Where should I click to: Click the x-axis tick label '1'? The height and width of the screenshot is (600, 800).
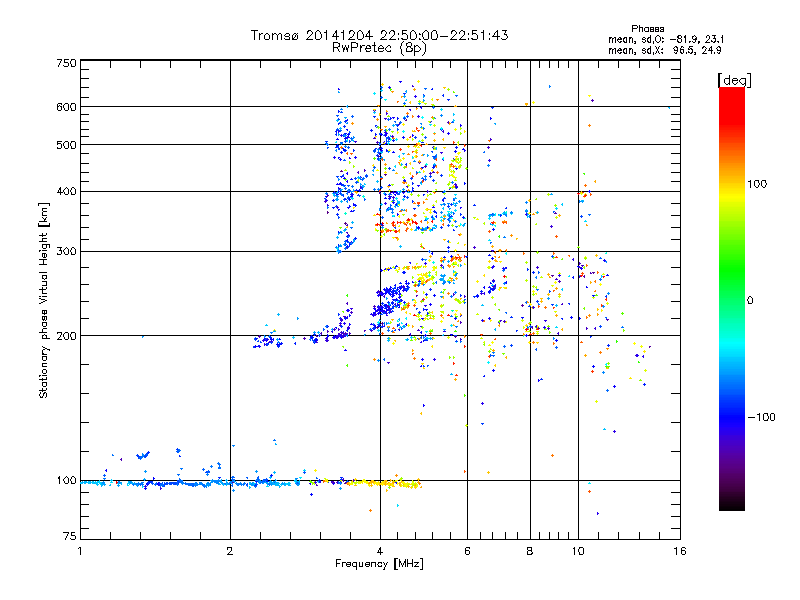point(80,551)
